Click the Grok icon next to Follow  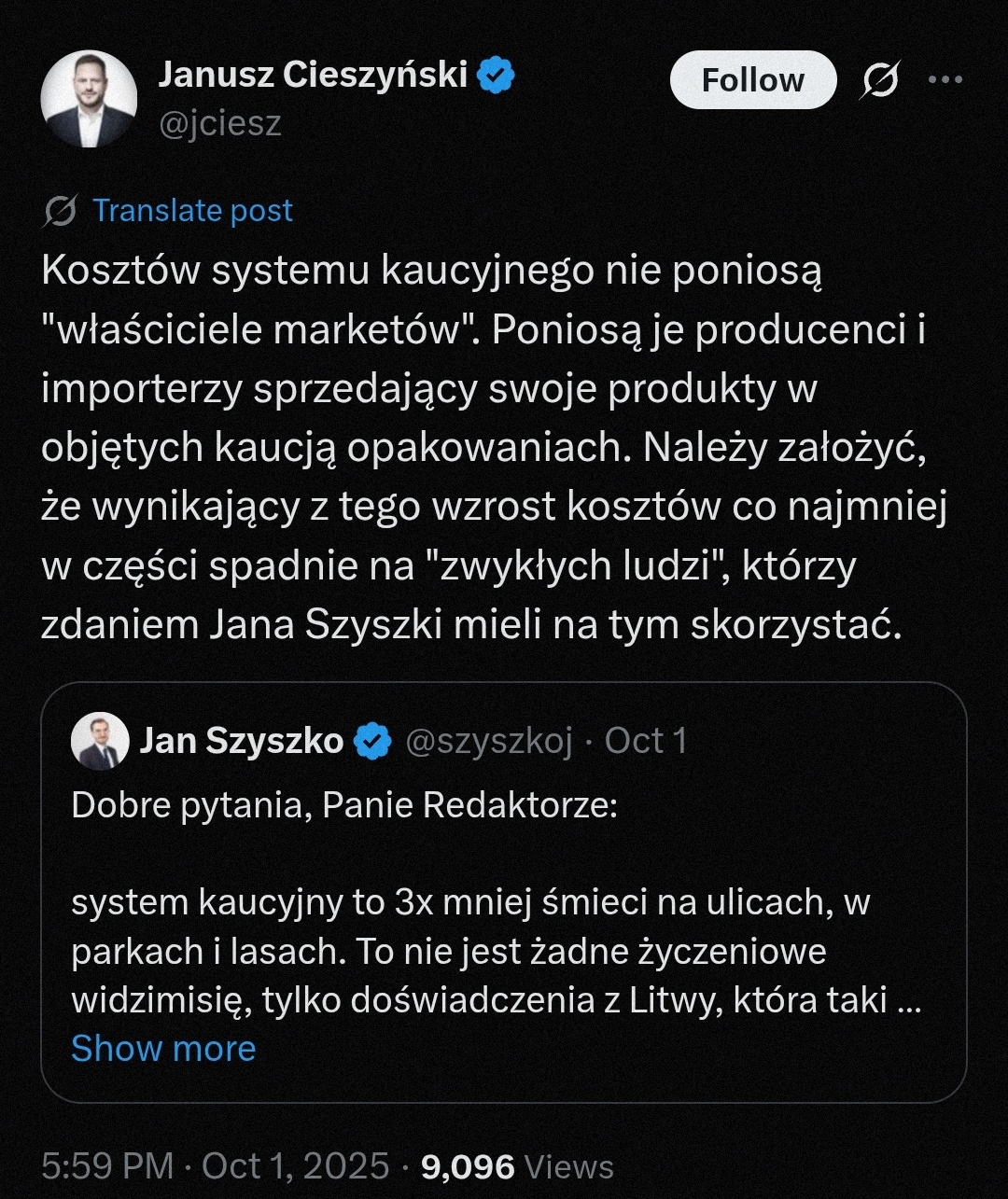880,81
